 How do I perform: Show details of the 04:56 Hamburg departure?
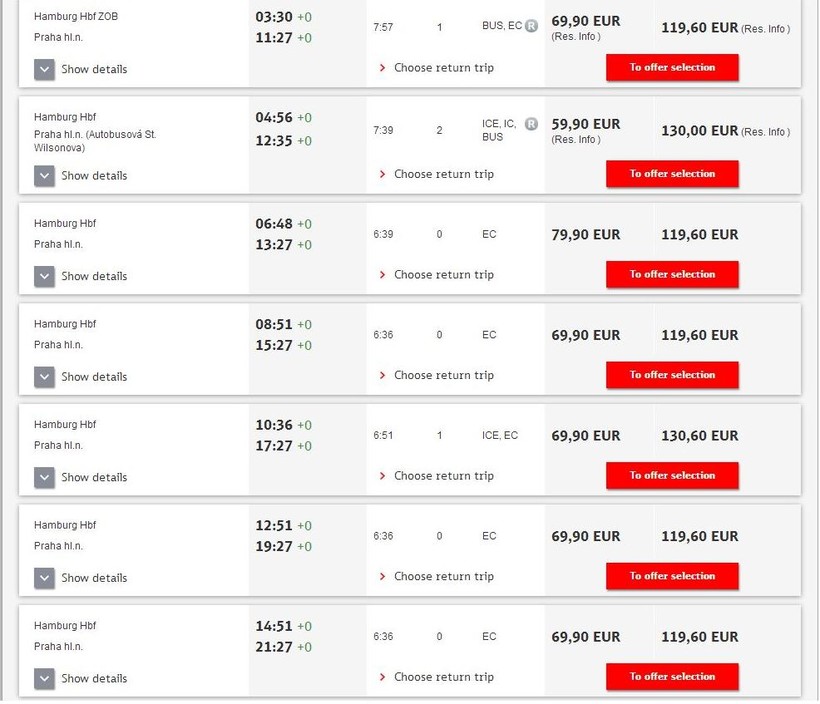tap(44, 175)
